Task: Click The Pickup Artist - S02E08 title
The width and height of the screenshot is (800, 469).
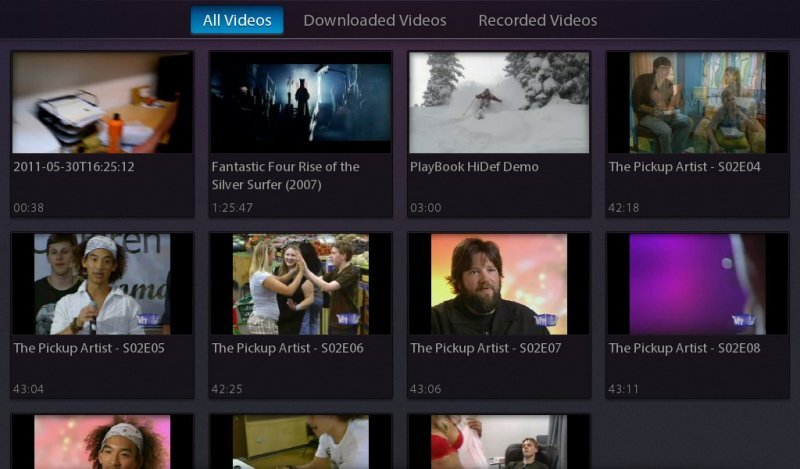Action: click(685, 348)
